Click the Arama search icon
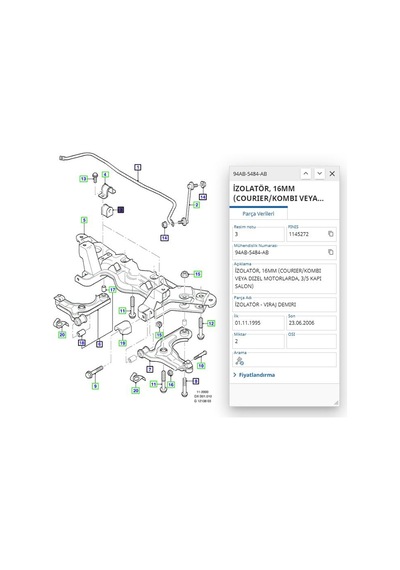 239,361
